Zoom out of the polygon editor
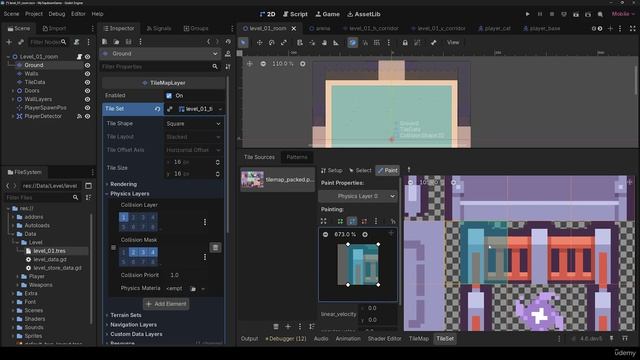 (x=325, y=234)
